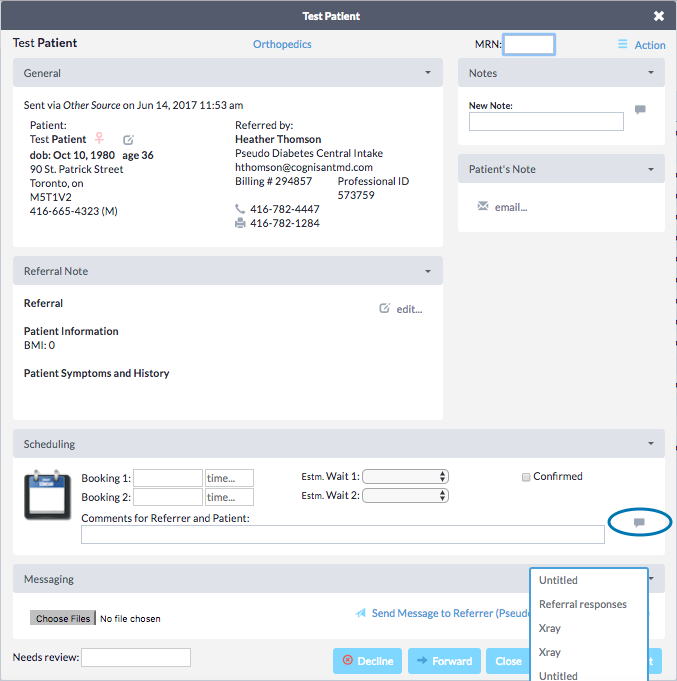This screenshot has width=677, height=681.
Task: Open the Estm. Wait 2 dropdown
Action: (412, 496)
